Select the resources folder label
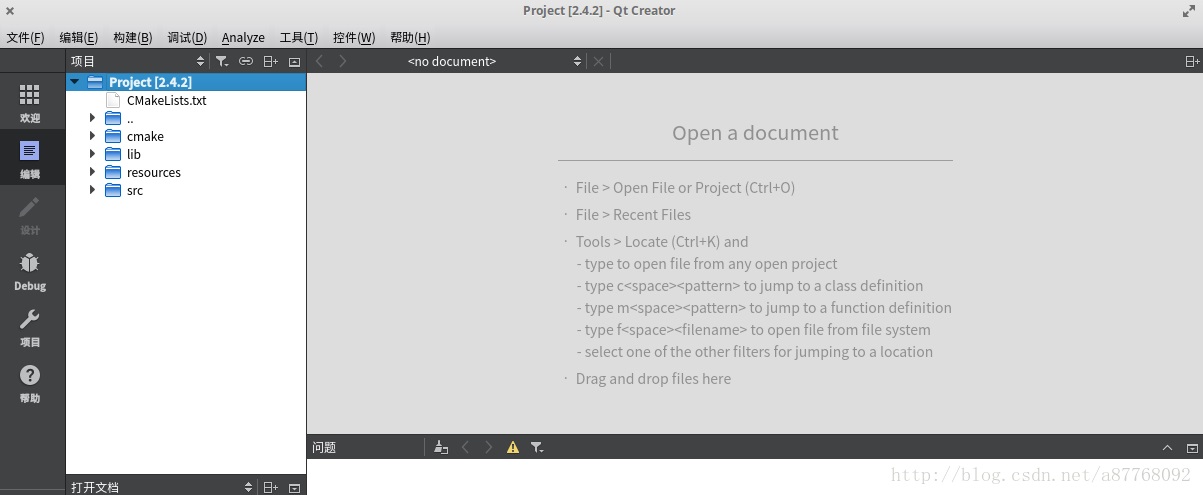 point(153,172)
